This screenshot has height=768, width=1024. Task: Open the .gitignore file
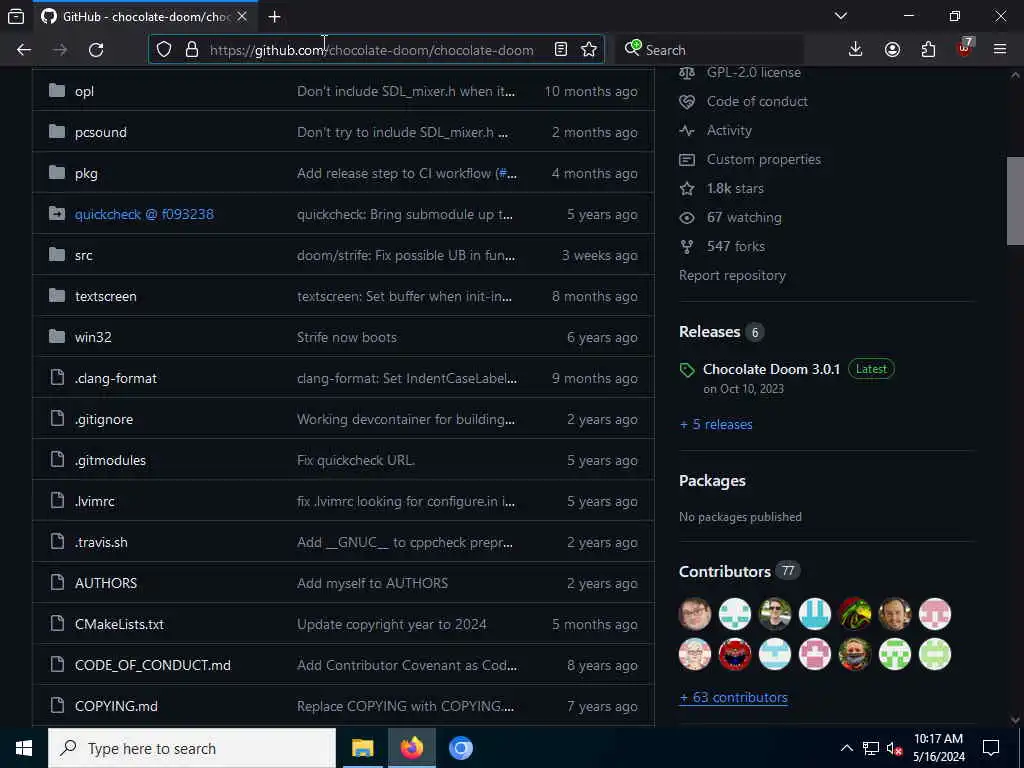tap(104, 419)
